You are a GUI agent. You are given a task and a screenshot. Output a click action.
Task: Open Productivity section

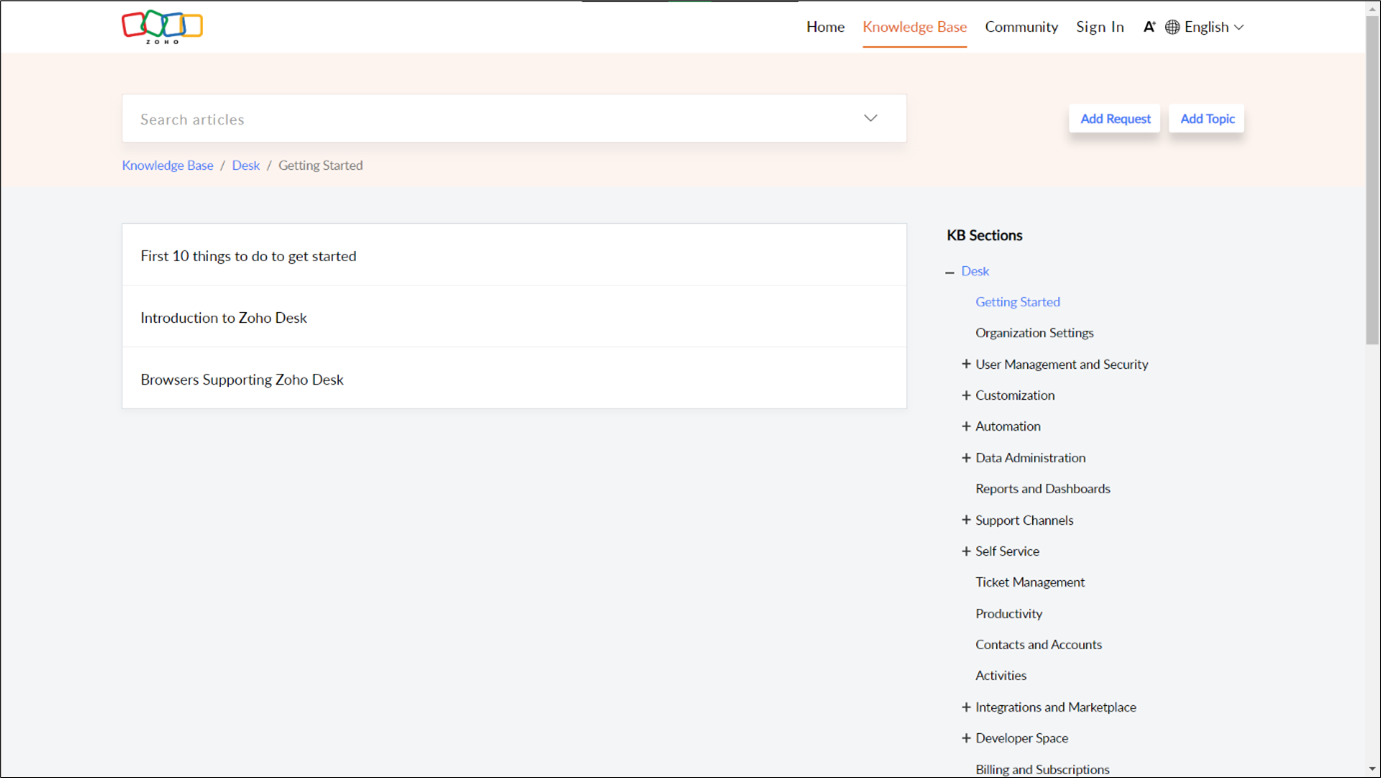click(x=1009, y=613)
